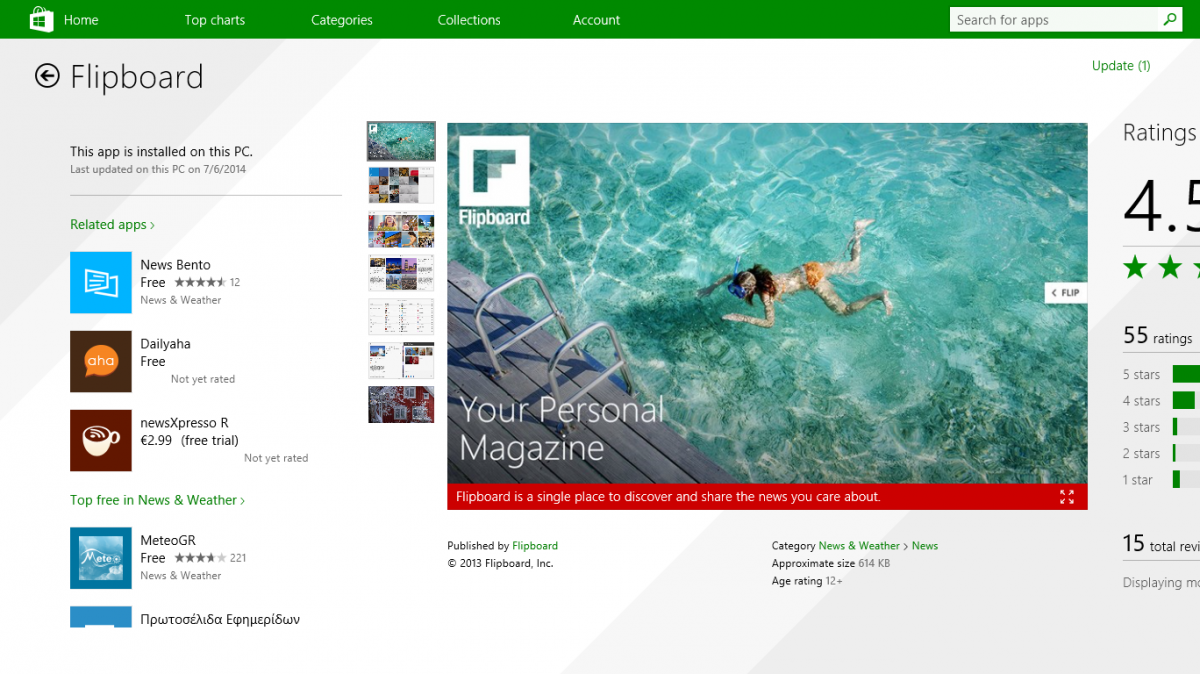
Task: Click the Flipboard description red banner
Action: pyautogui.click(x=767, y=497)
